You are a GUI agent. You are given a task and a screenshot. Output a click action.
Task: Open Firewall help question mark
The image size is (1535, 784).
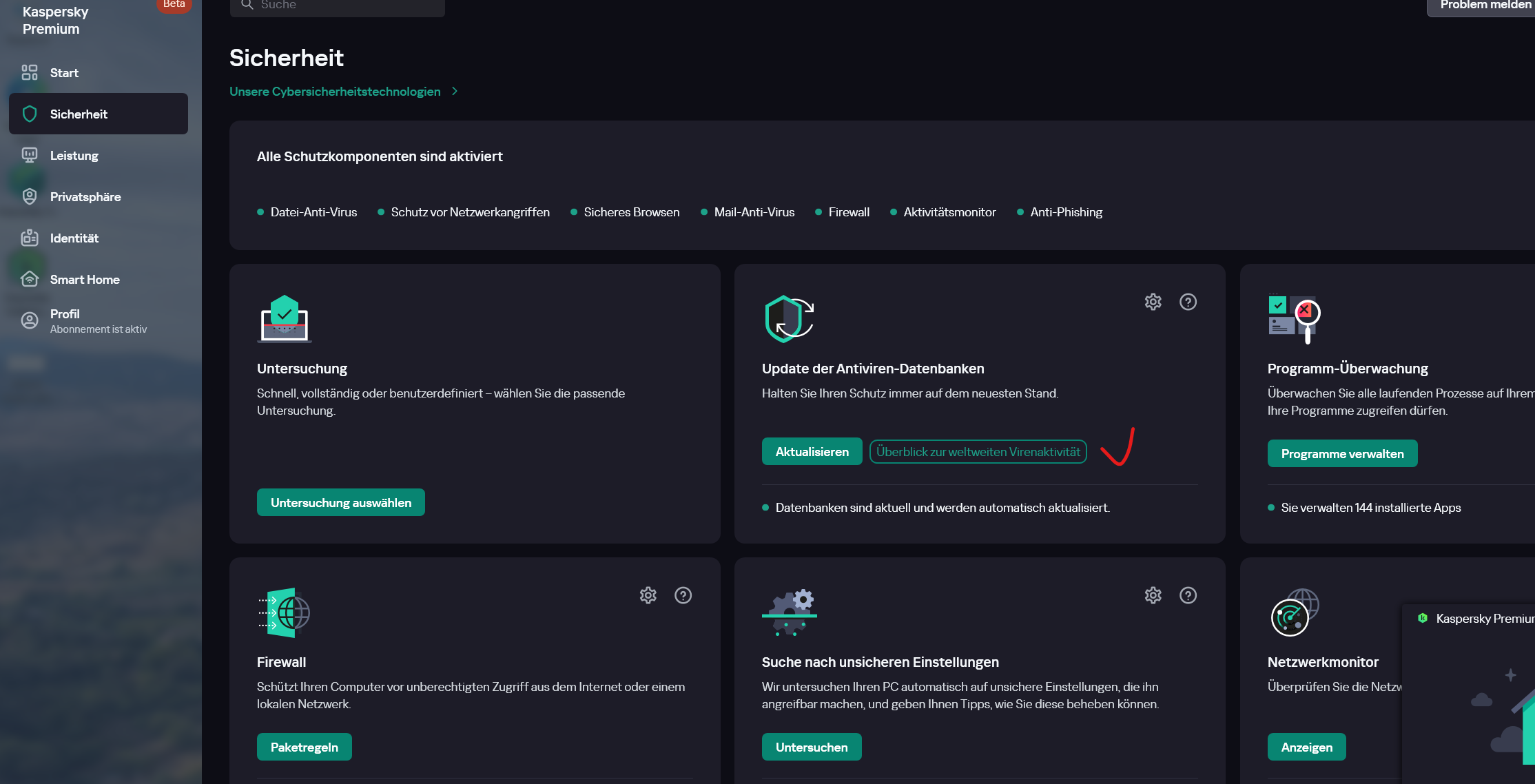(683, 595)
